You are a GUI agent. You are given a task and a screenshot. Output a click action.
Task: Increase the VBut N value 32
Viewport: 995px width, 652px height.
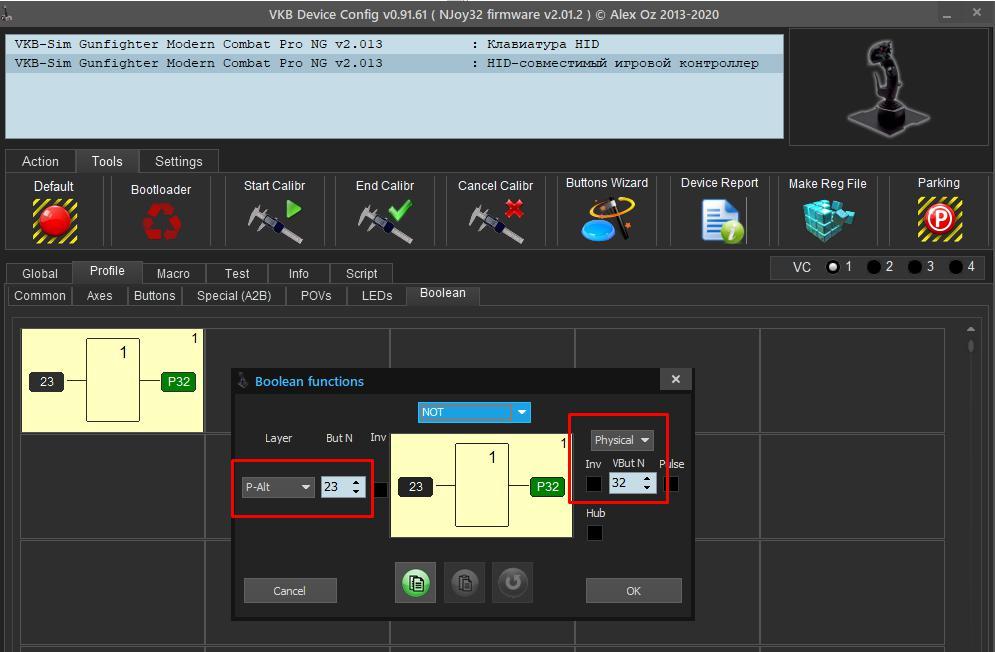[647, 478]
